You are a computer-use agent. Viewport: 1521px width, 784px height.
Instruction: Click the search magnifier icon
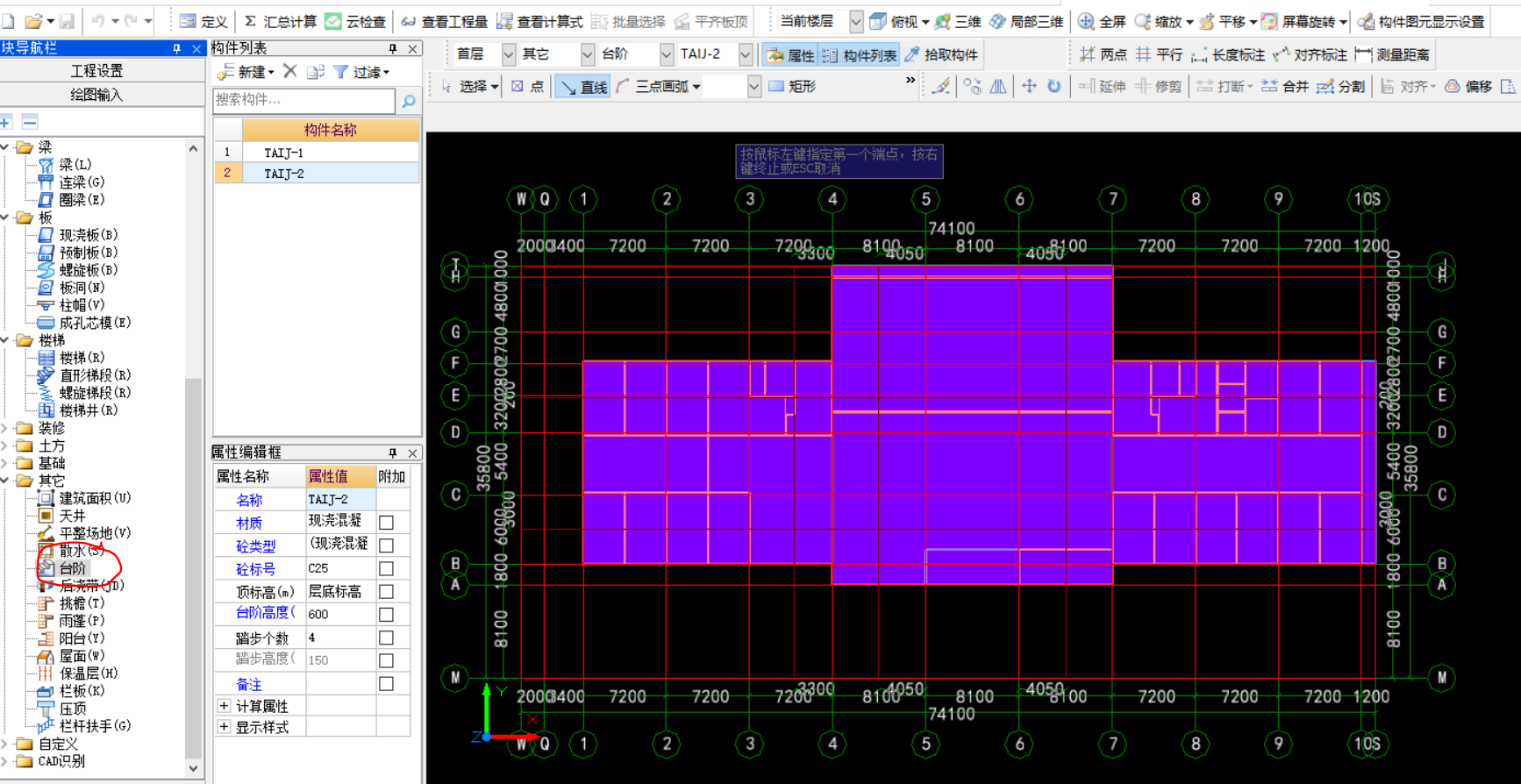(408, 102)
